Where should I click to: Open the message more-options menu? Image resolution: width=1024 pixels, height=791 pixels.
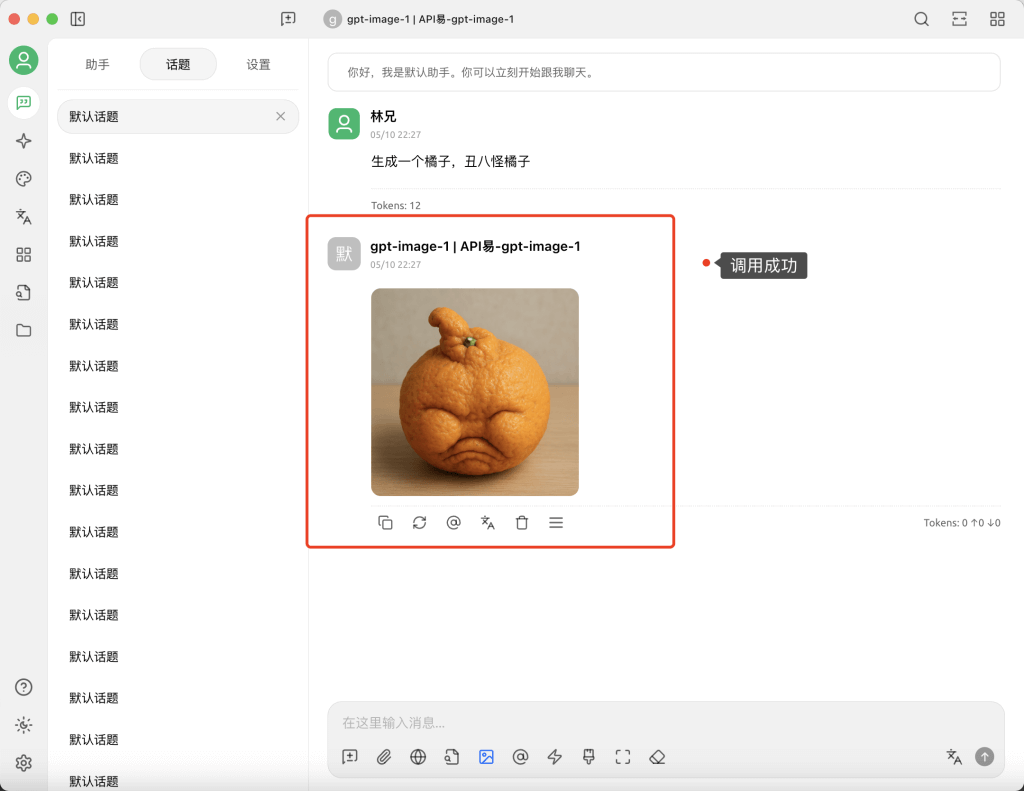click(x=555, y=522)
